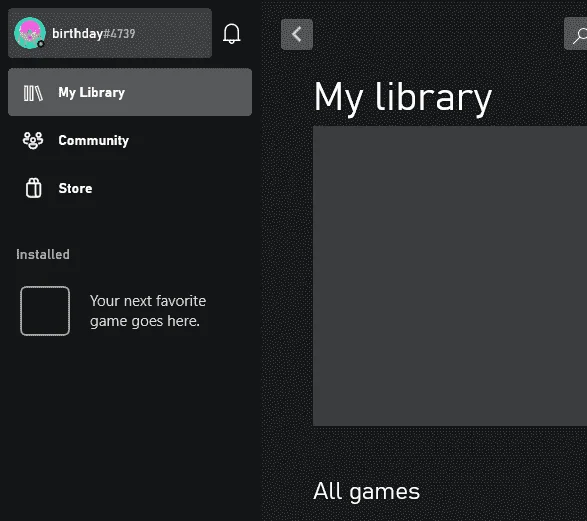Image resolution: width=587 pixels, height=521 pixels.
Task: Click the All games heading
Action: pyautogui.click(x=367, y=491)
